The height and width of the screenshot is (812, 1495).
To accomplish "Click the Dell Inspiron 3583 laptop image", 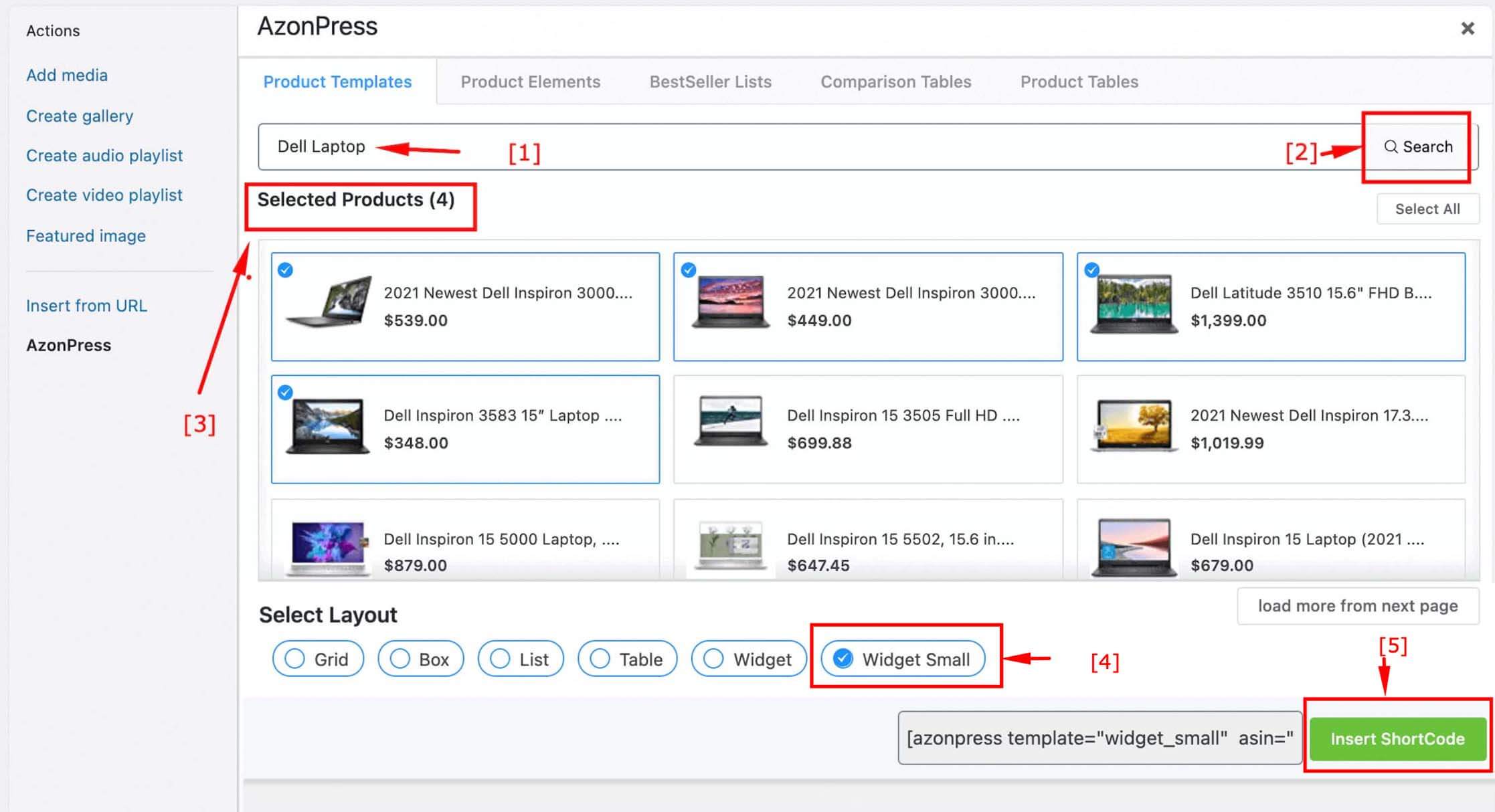I will (x=328, y=426).
